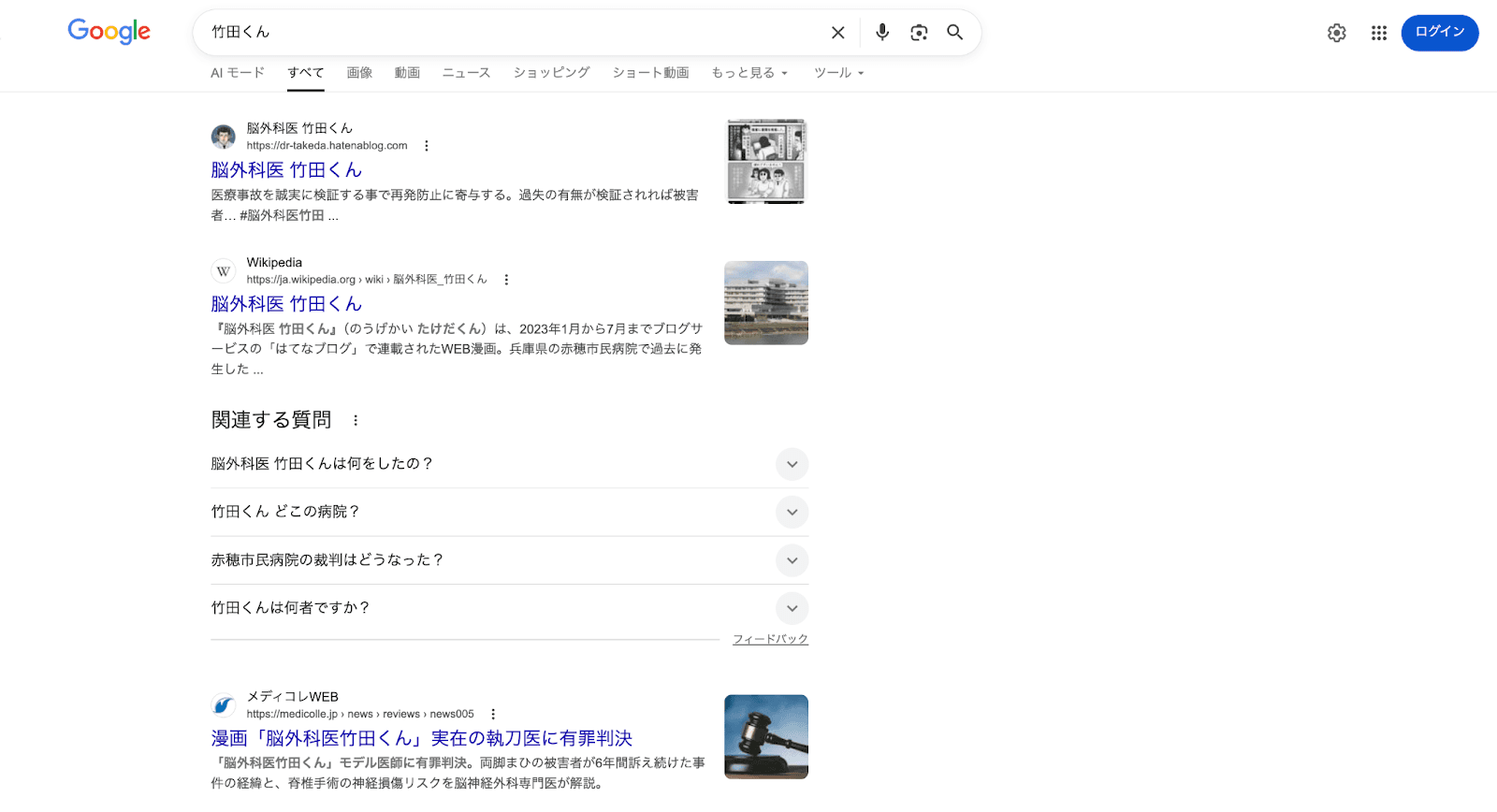
Task: Start voice search with the microphone icon
Action: tap(882, 33)
